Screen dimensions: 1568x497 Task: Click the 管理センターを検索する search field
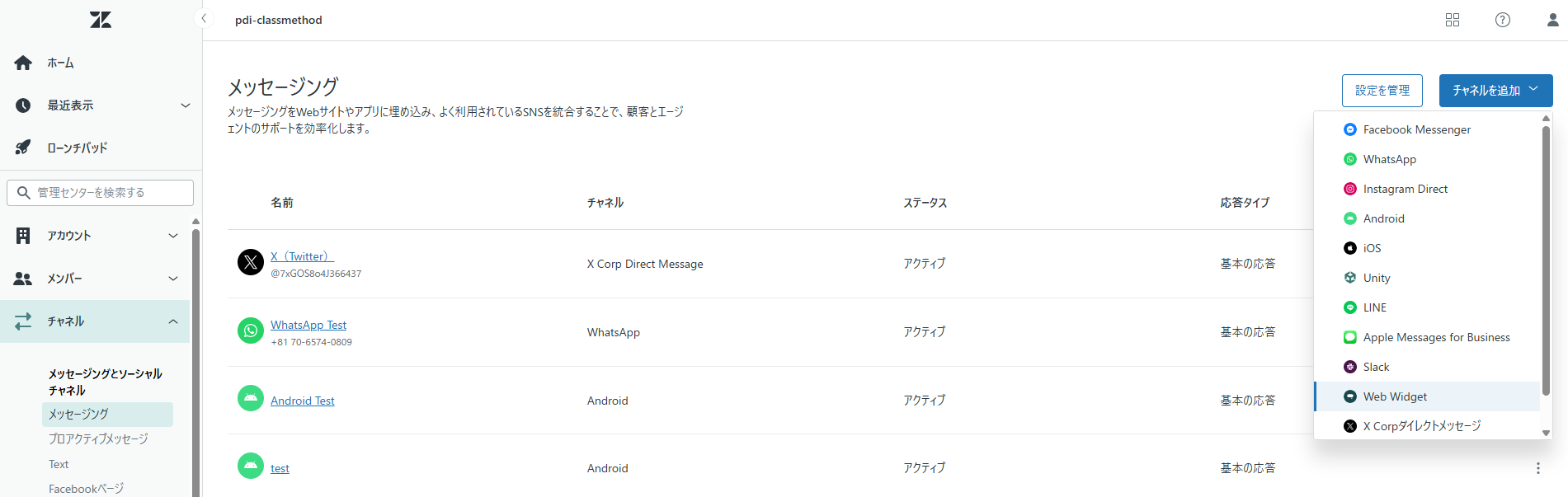pos(99,192)
